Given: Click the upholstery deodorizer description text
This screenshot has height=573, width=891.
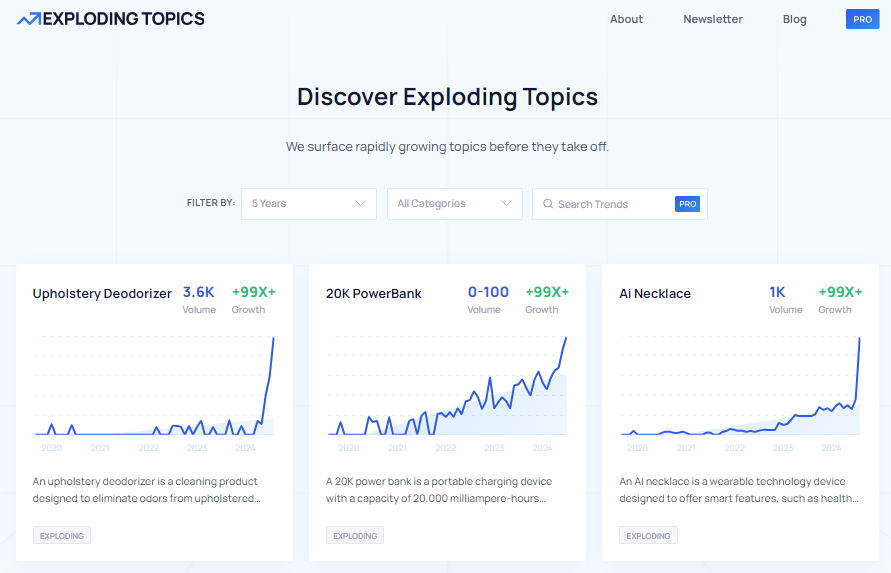Looking at the screenshot, I should point(146,490).
